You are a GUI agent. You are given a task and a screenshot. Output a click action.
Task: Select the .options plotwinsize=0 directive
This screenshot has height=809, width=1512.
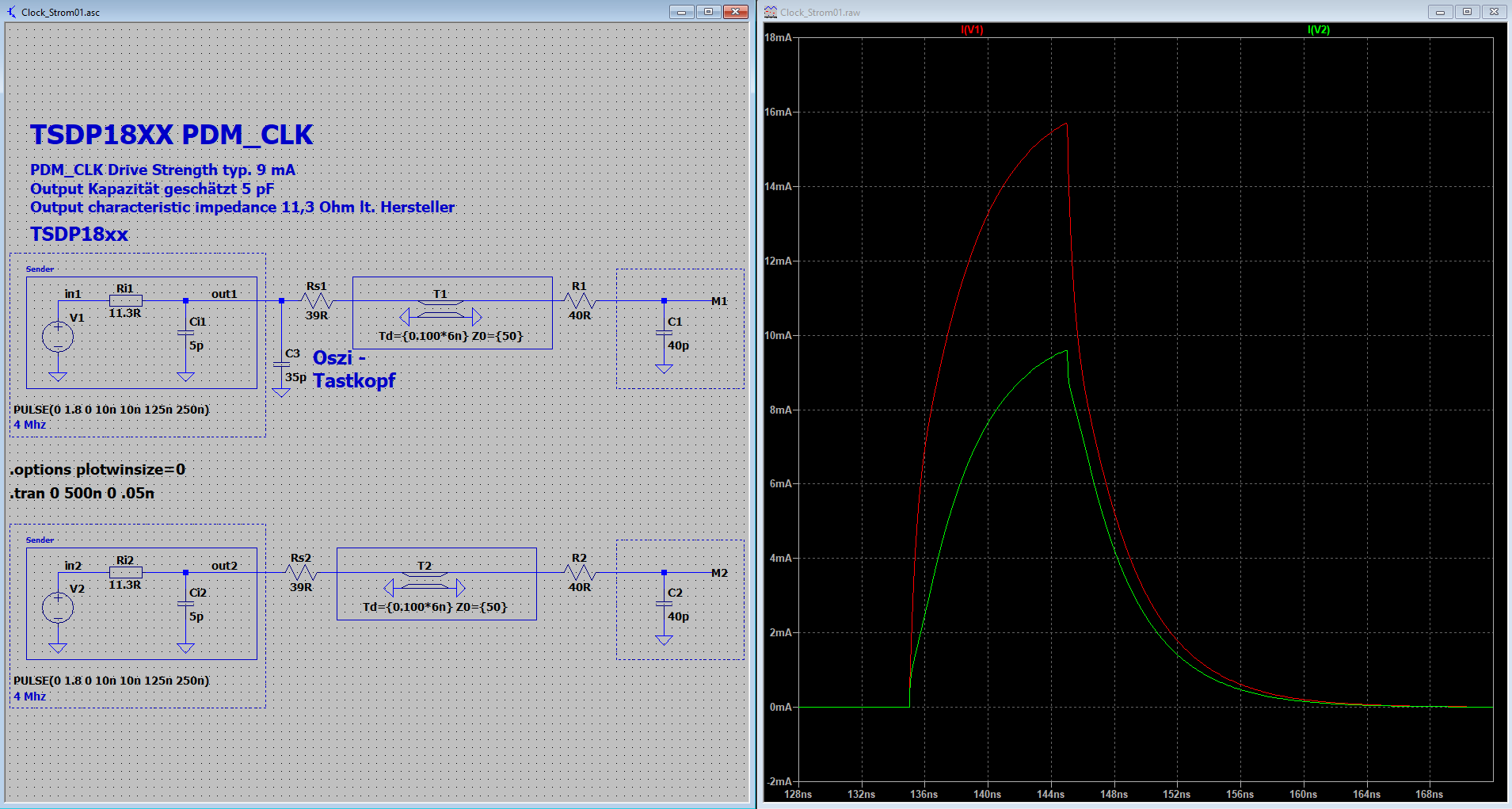(x=97, y=469)
